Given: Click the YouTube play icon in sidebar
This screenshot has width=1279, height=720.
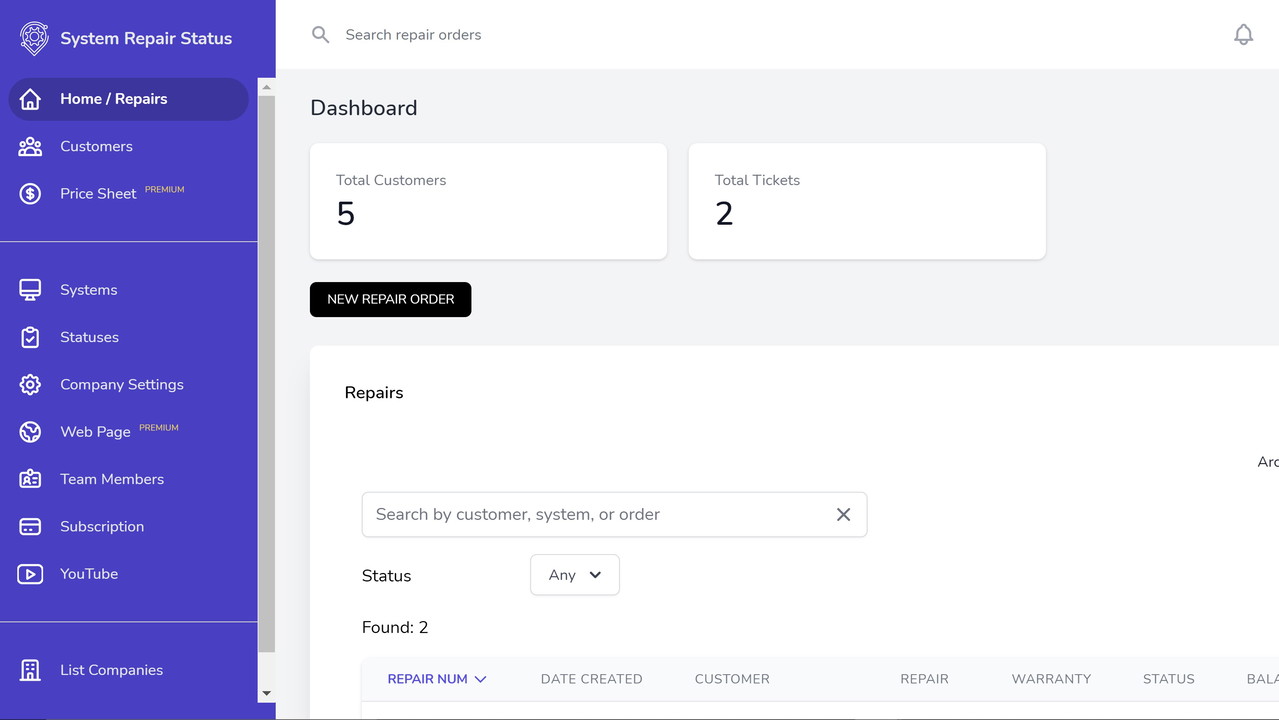Looking at the screenshot, I should [x=30, y=574].
